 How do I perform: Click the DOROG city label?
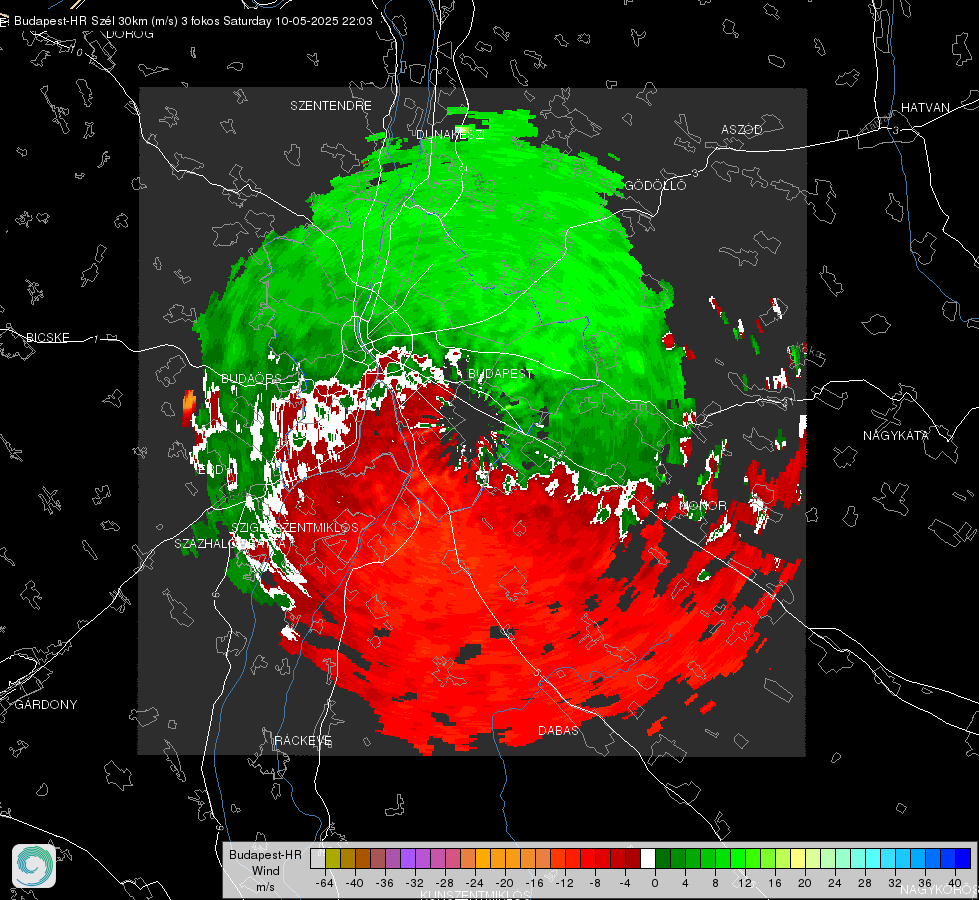tap(130, 34)
